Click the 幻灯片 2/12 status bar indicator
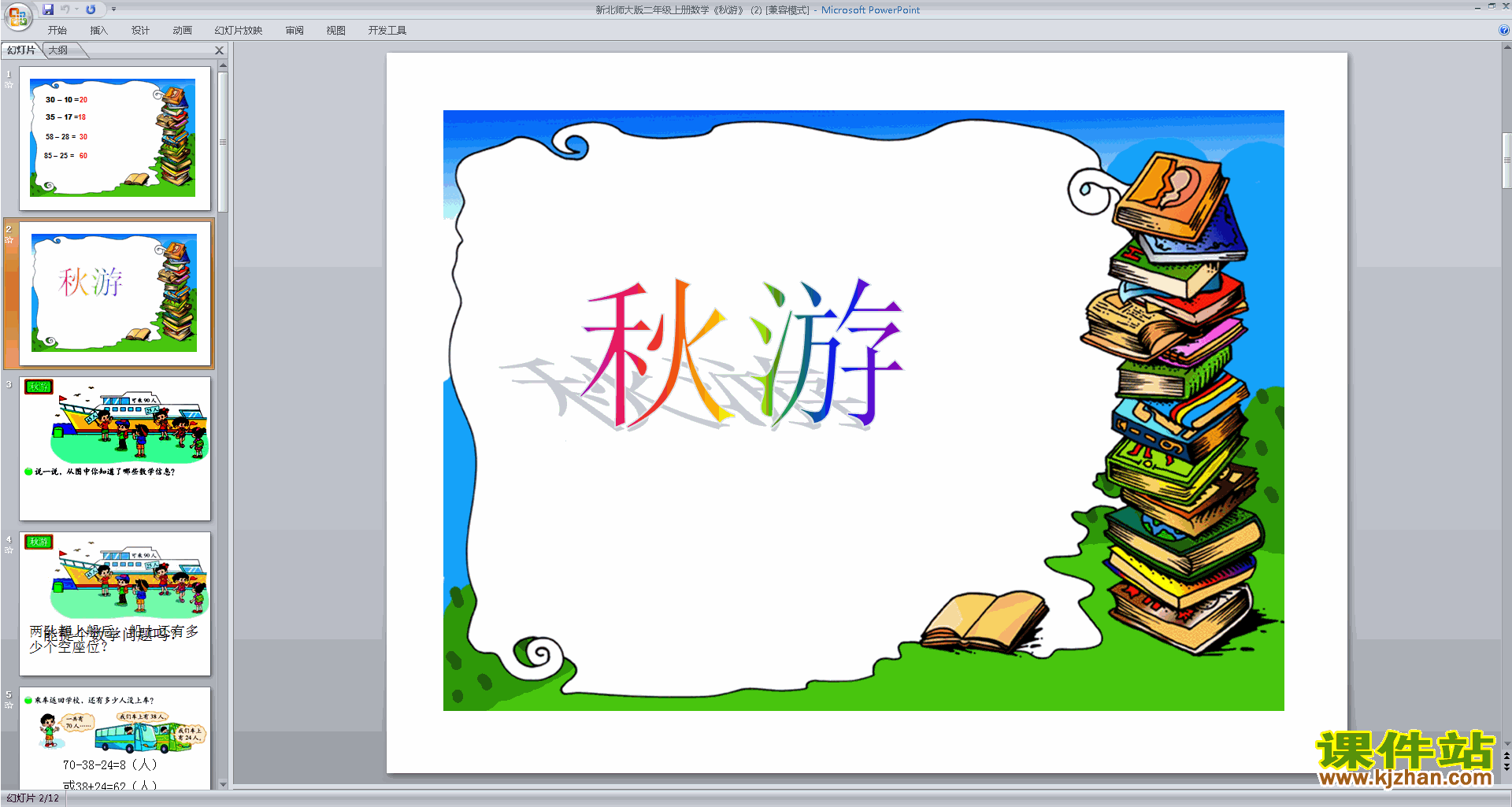 [33, 798]
